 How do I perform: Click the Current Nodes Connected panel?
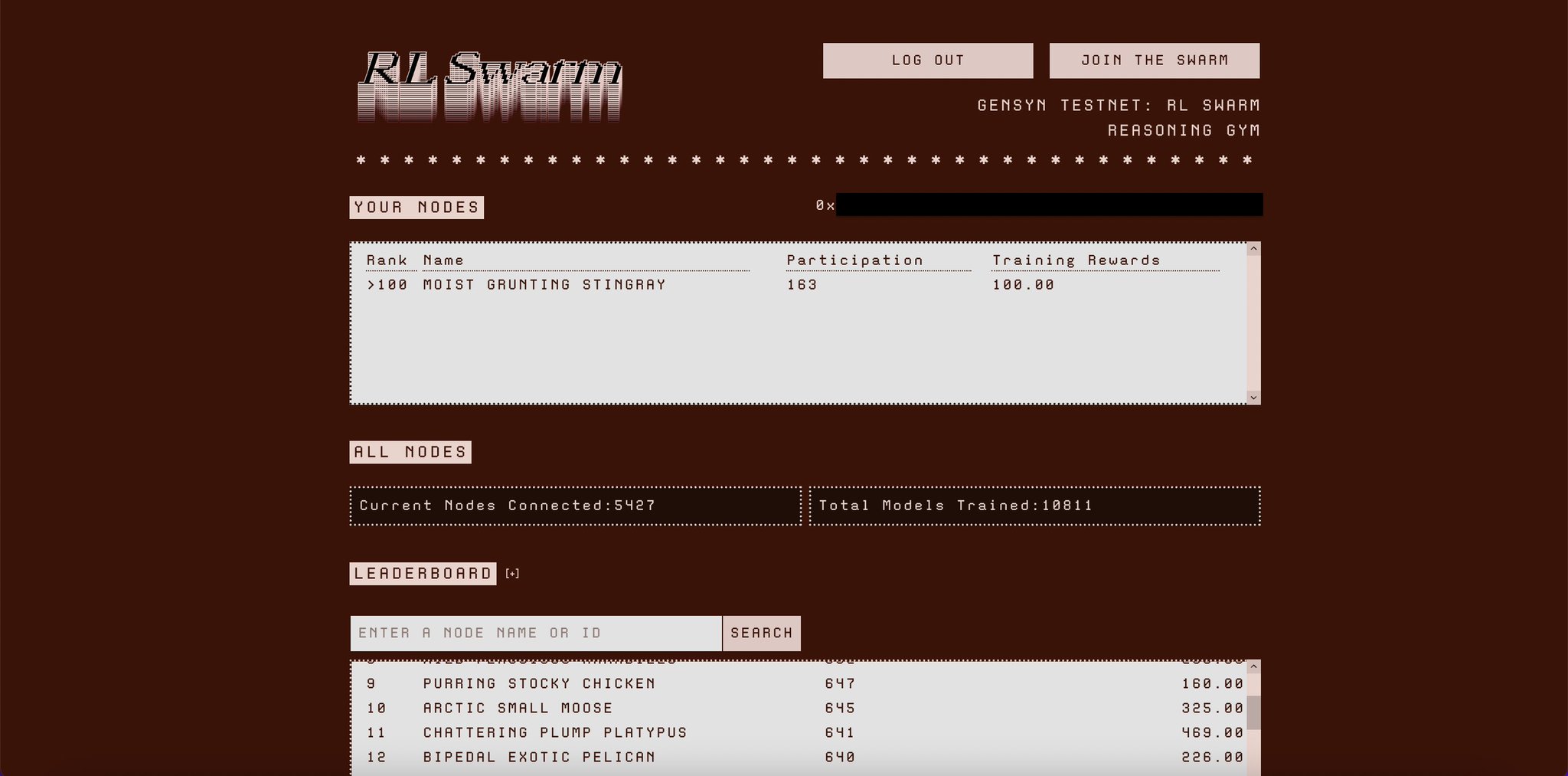[x=575, y=506]
